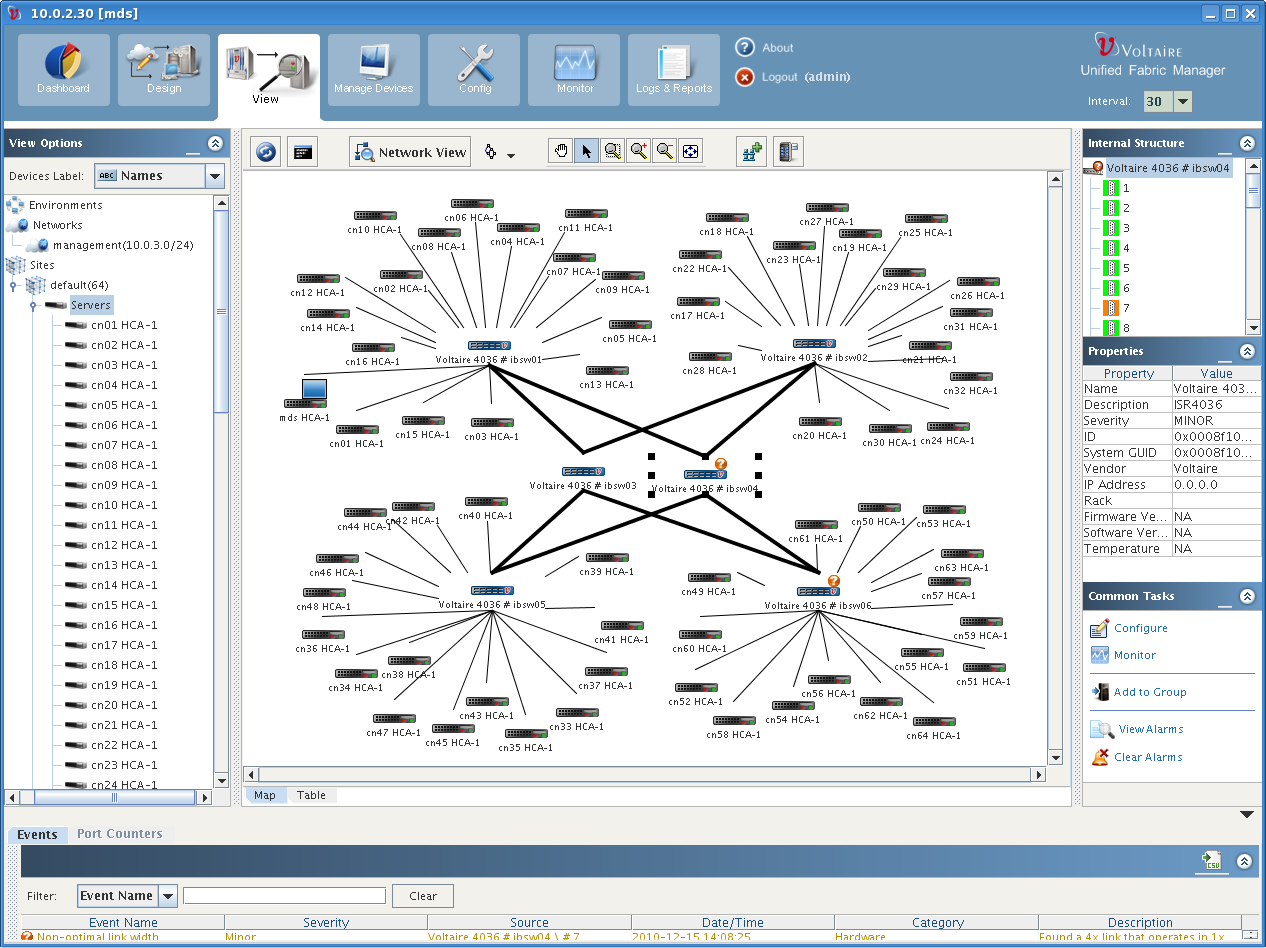Select the arrow pointer selection mode
The height and width of the screenshot is (948, 1266).
coord(587,152)
